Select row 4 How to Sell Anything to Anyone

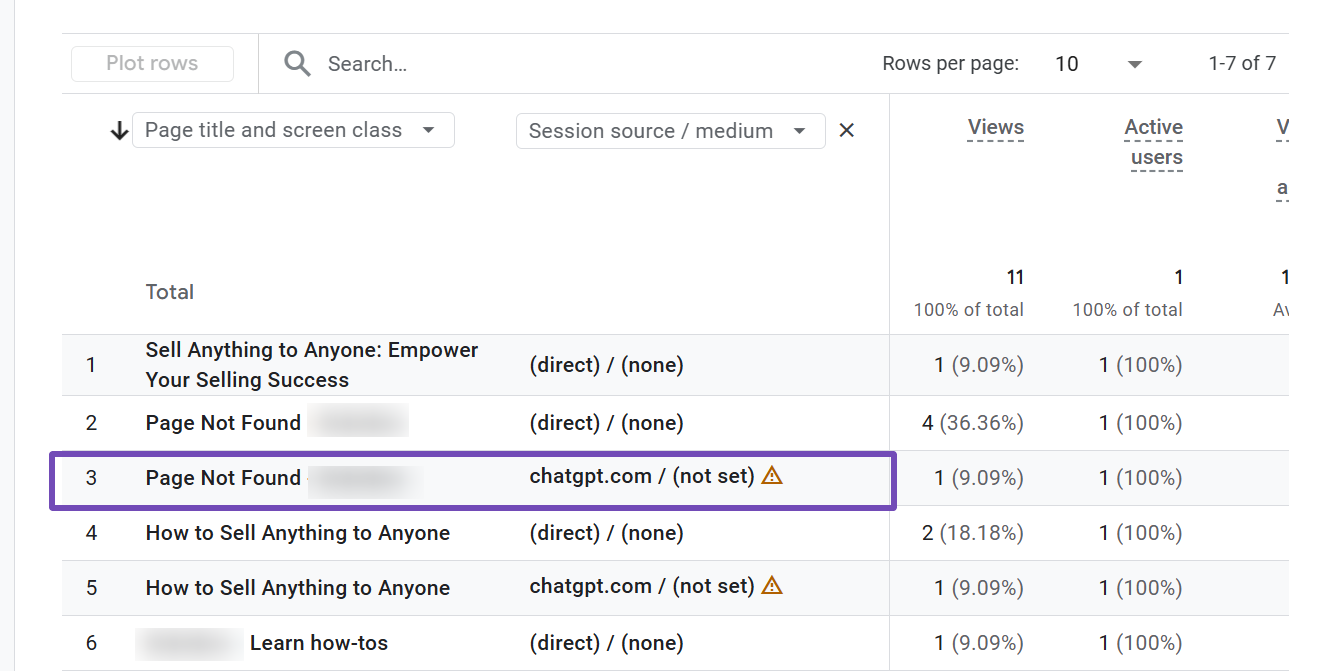[x=297, y=533]
